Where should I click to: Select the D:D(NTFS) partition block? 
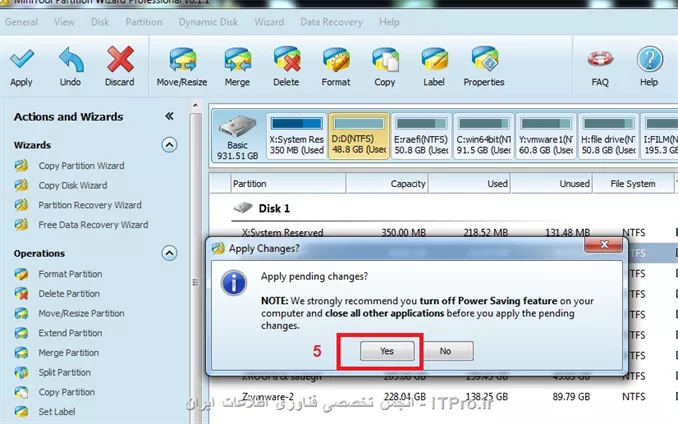click(x=359, y=136)
